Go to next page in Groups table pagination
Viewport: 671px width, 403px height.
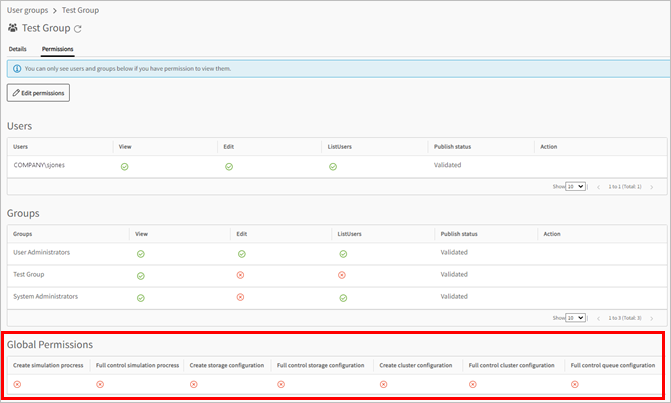[652, 318]
